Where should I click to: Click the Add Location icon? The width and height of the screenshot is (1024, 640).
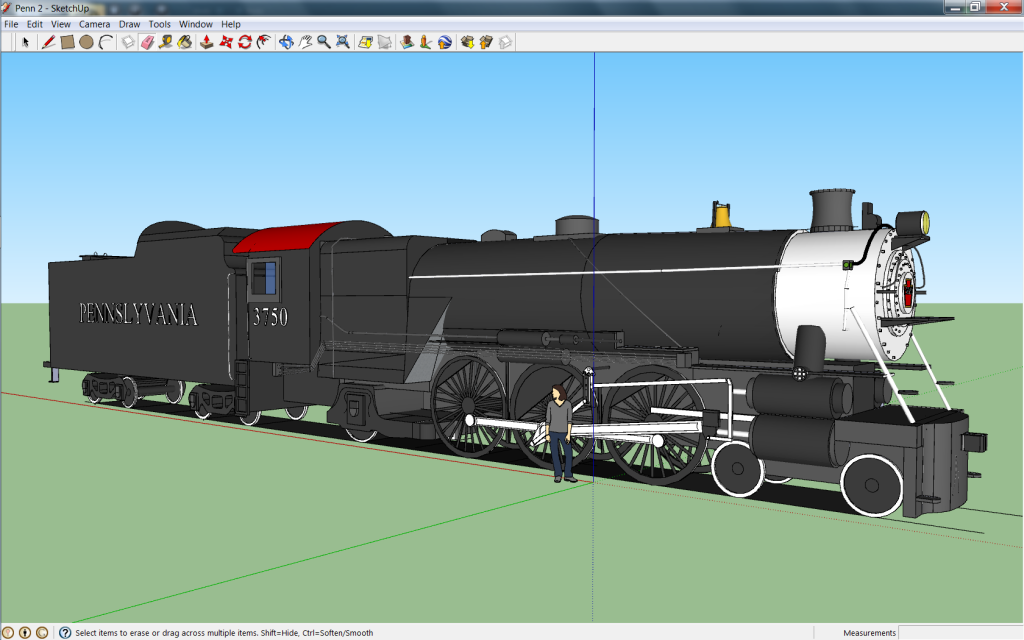pyautogui.click(x=365, y=42)
